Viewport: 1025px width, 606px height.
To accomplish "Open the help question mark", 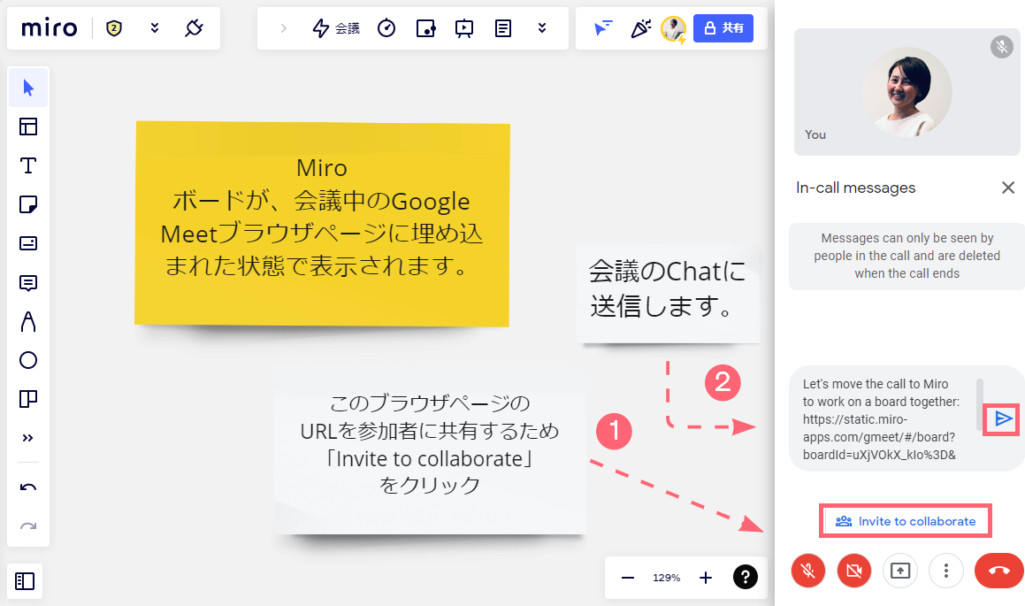I will pos(745,577).
